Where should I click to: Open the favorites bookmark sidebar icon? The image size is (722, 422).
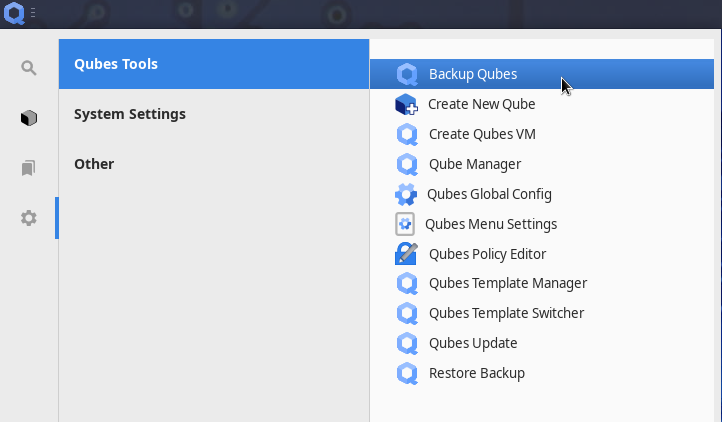pyautogui.click(x=29, y=168)
